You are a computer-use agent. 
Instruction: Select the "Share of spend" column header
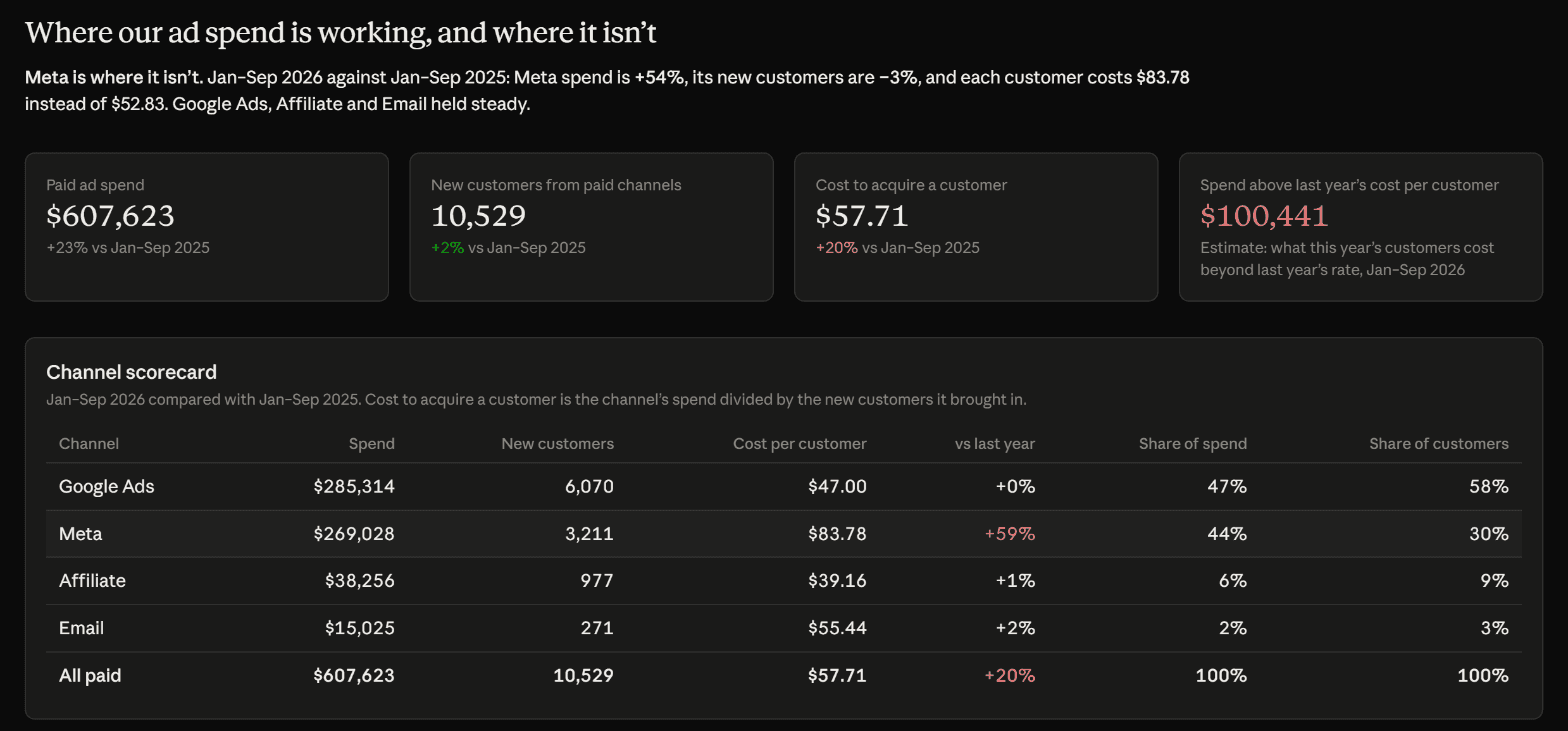pos(1193,444)
